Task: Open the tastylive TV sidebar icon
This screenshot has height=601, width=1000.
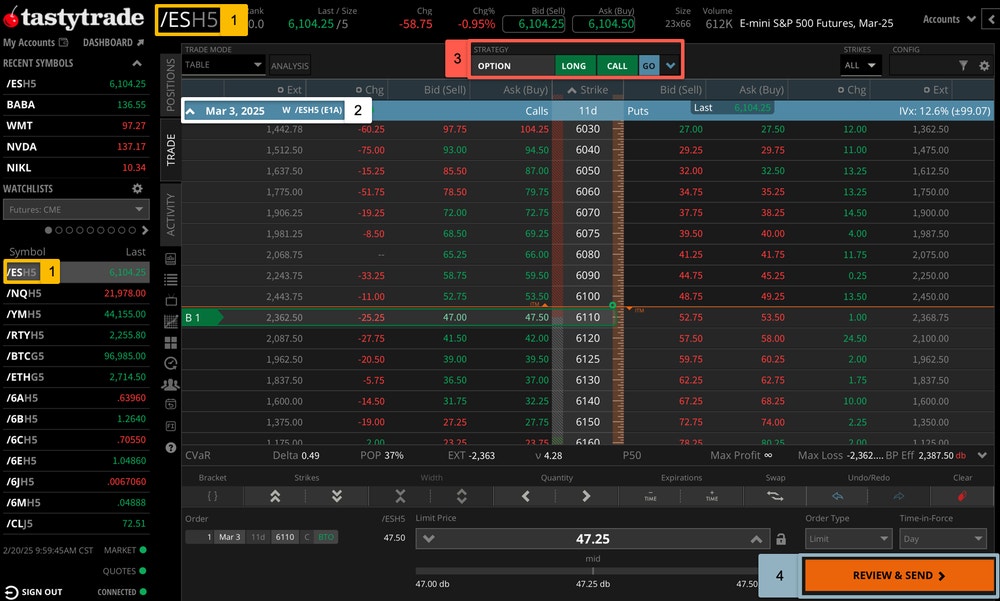Action: (x=170, y=300)
